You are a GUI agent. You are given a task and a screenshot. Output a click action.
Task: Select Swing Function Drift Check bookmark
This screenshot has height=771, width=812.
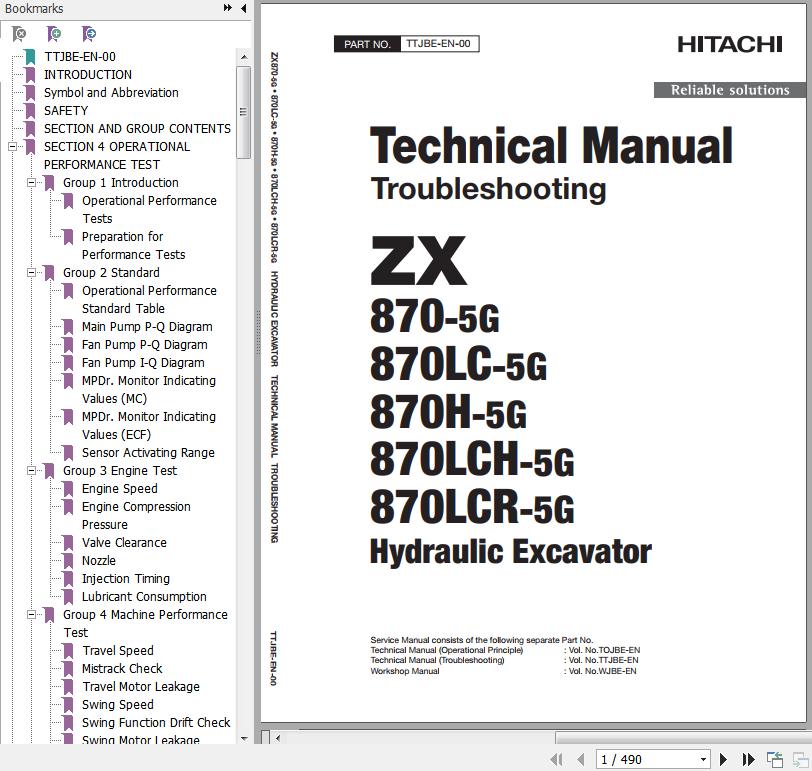click(156, 723)
